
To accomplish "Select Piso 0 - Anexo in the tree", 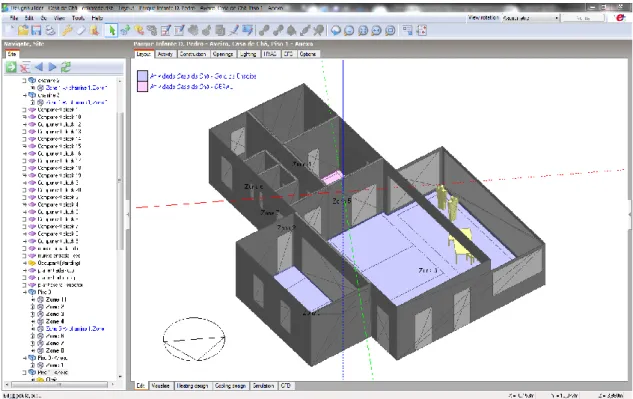I will (x=52, y=358).
